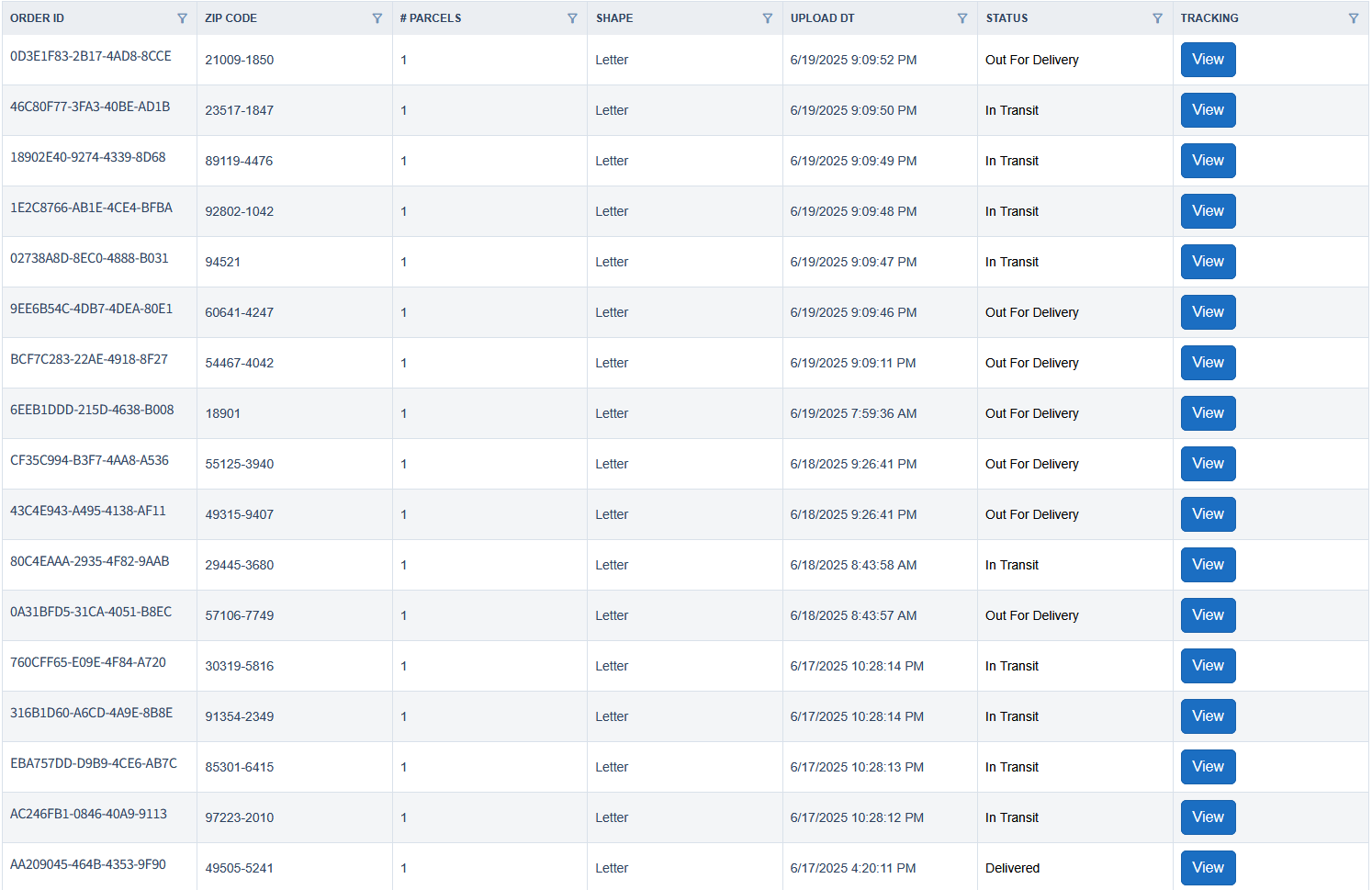
Task: Select order ID 9EE6B54C-4DB7-4DEA-80E1
Action: coord(91,309)
